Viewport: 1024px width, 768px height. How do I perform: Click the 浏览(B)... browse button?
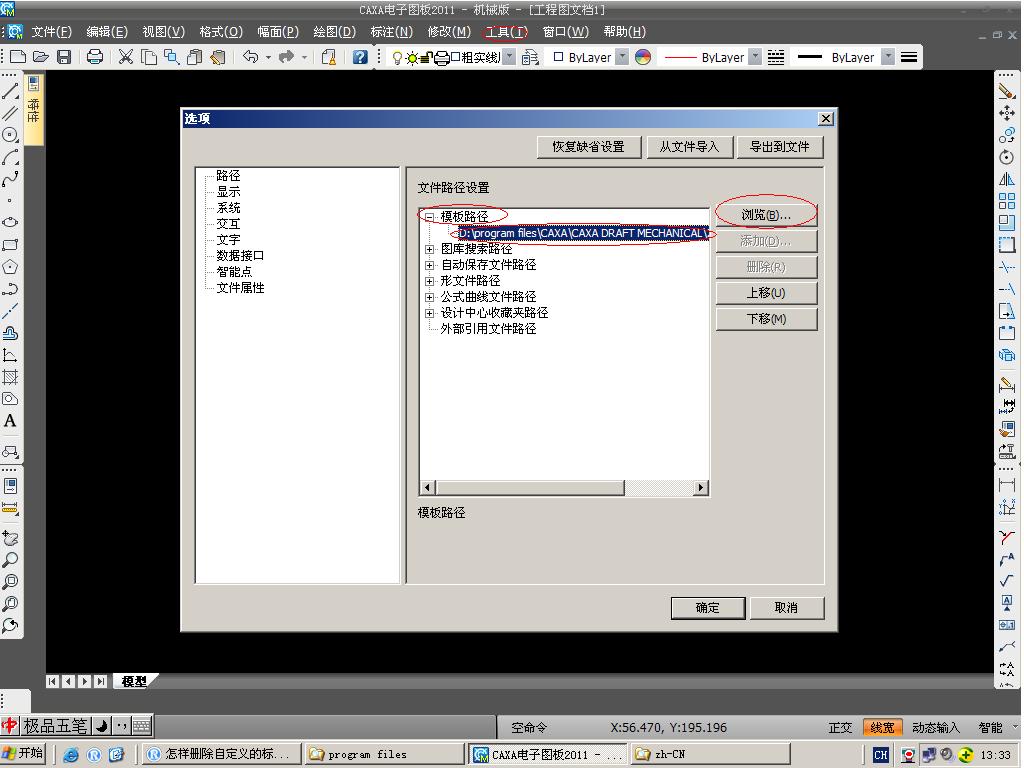coord(766,215)
